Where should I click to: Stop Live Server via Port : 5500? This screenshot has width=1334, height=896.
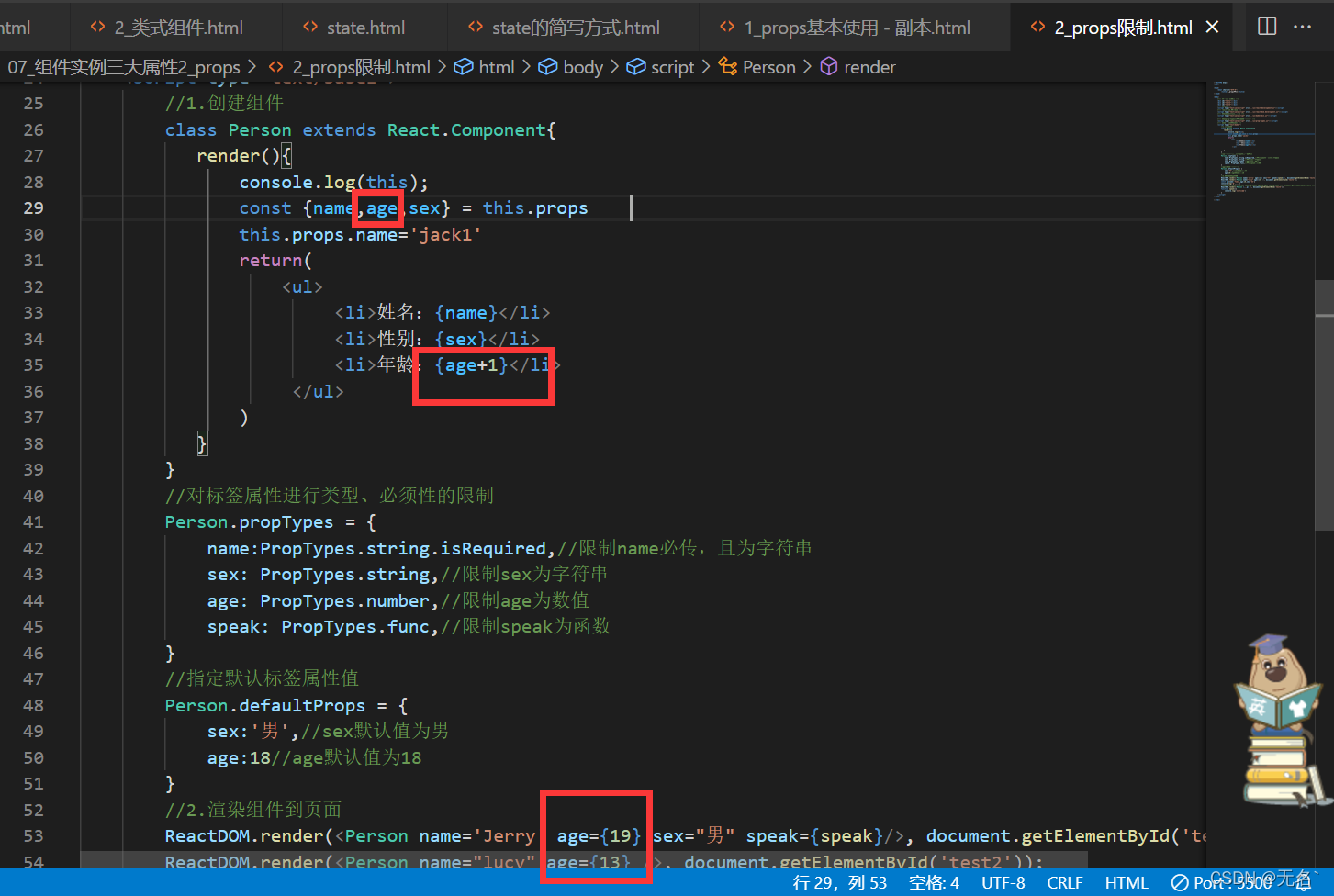1223,882
